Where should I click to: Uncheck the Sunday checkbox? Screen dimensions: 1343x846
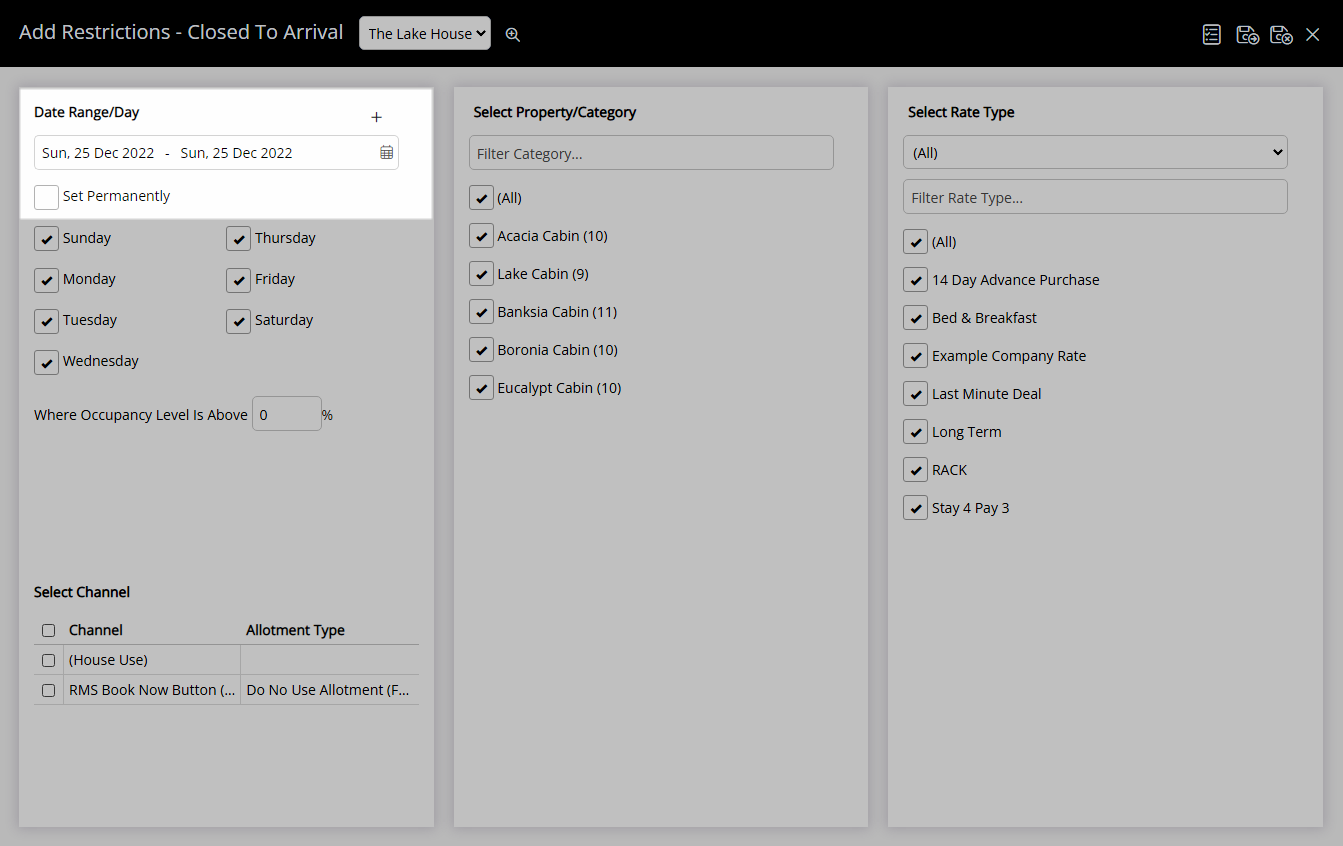pos(46,239)
